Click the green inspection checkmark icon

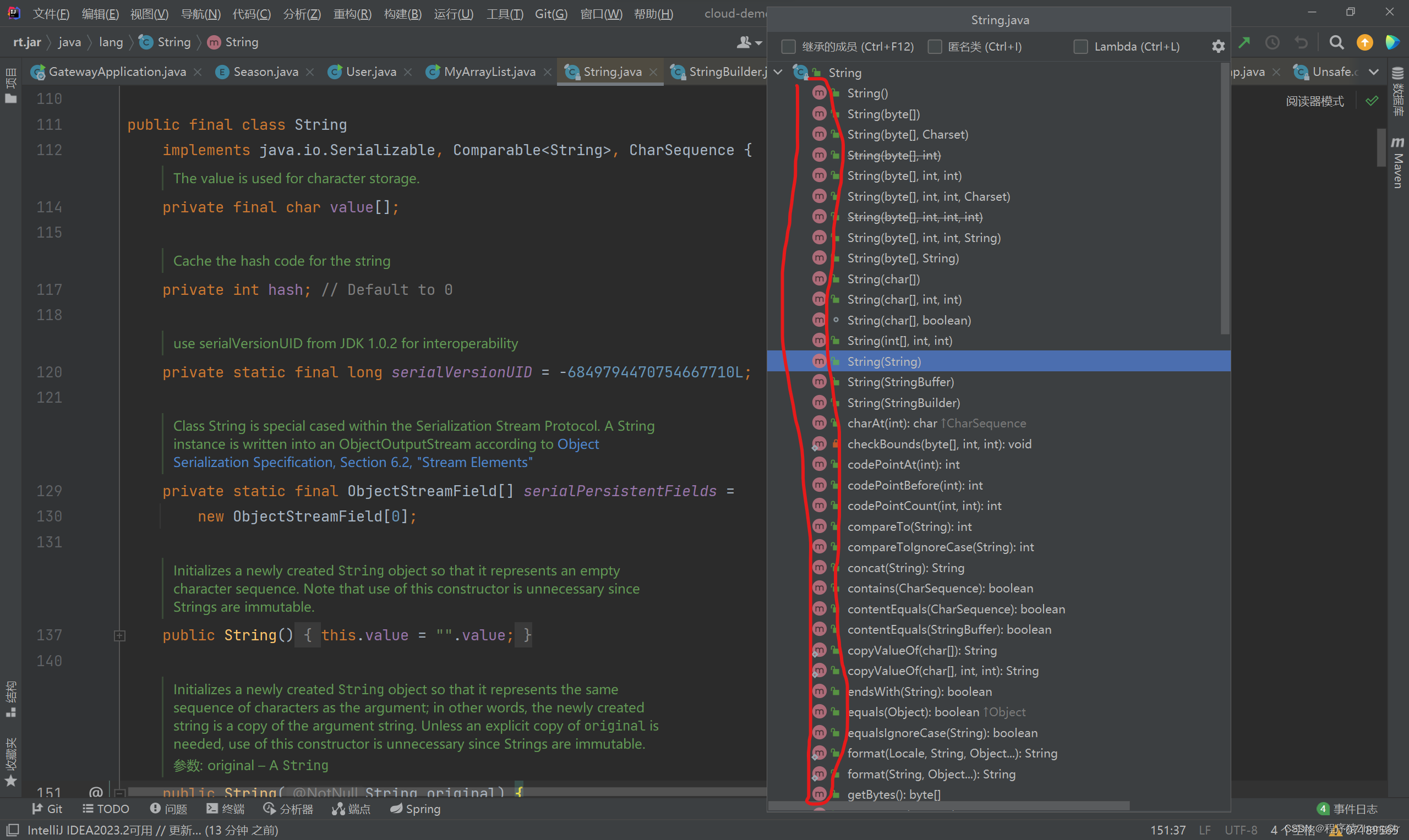click(x=1372, y=101)
